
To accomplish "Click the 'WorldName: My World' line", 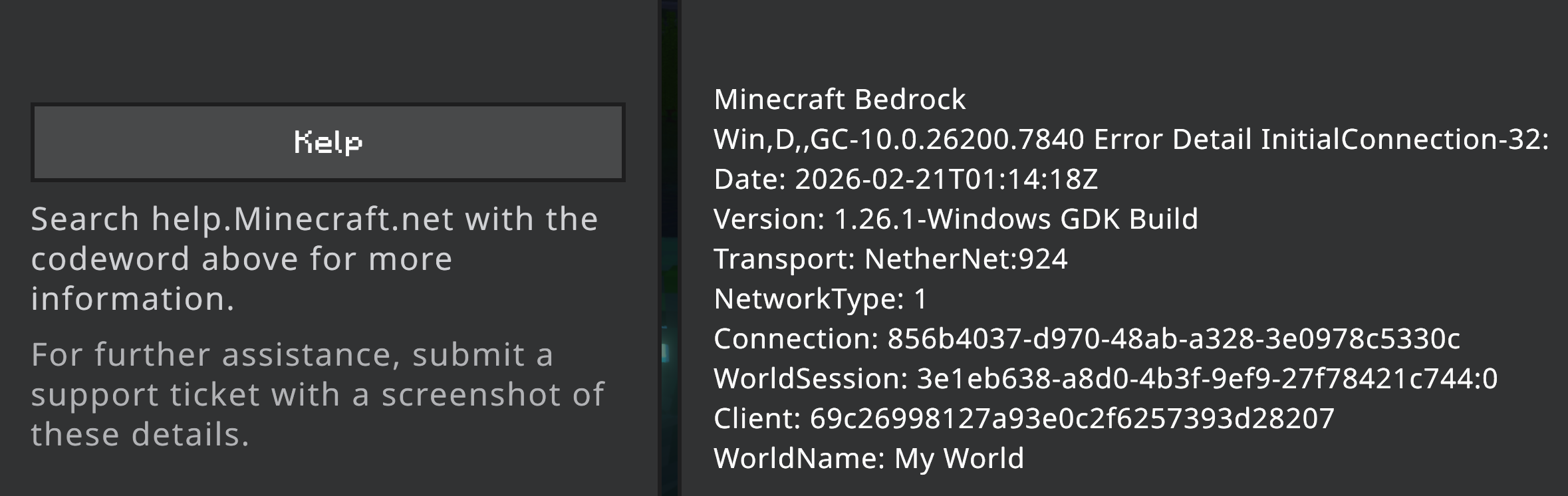I will point(868,459).
